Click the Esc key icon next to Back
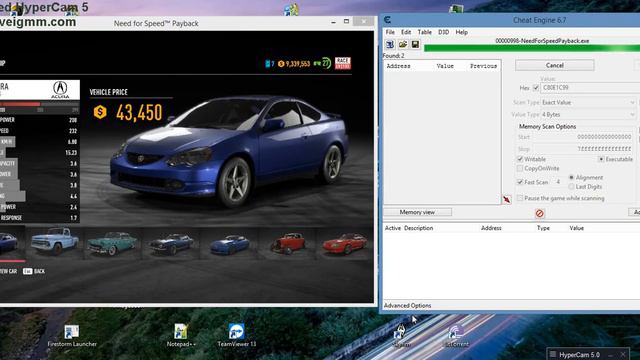Screen dimensions: 640x360 point(27,271)
